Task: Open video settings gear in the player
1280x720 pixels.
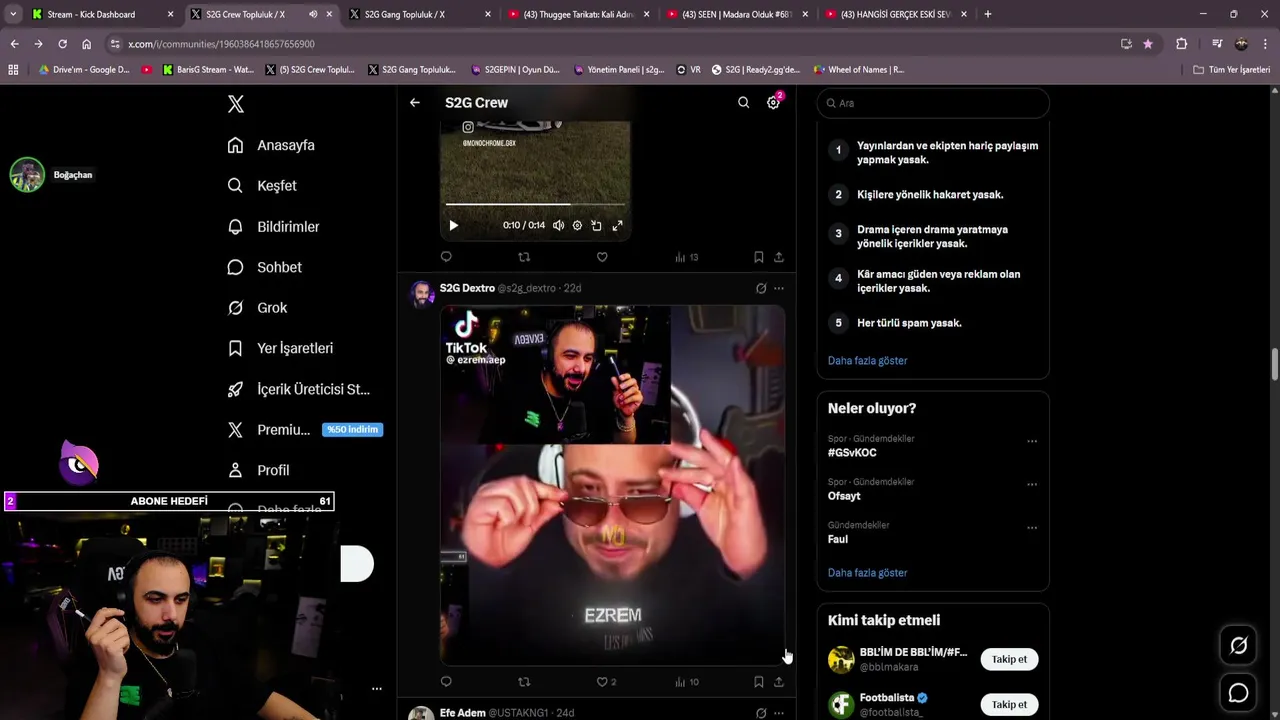Action: pos(577,226)
